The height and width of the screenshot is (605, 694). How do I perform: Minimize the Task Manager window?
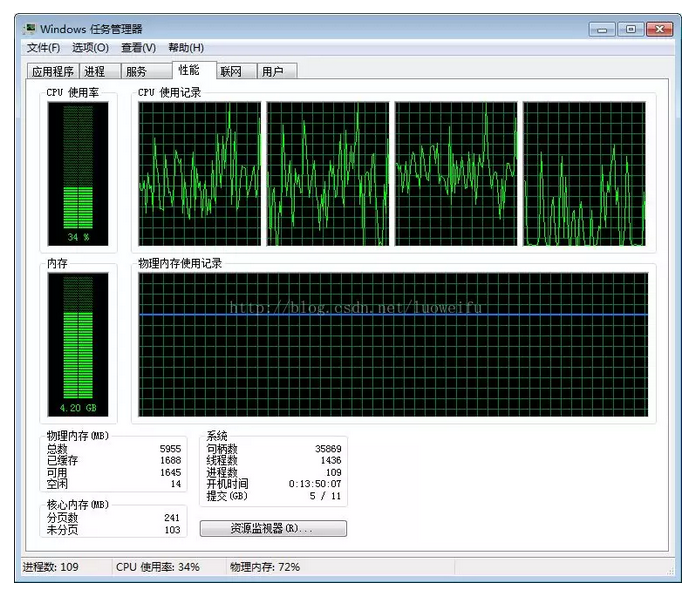tap(602, 30)
